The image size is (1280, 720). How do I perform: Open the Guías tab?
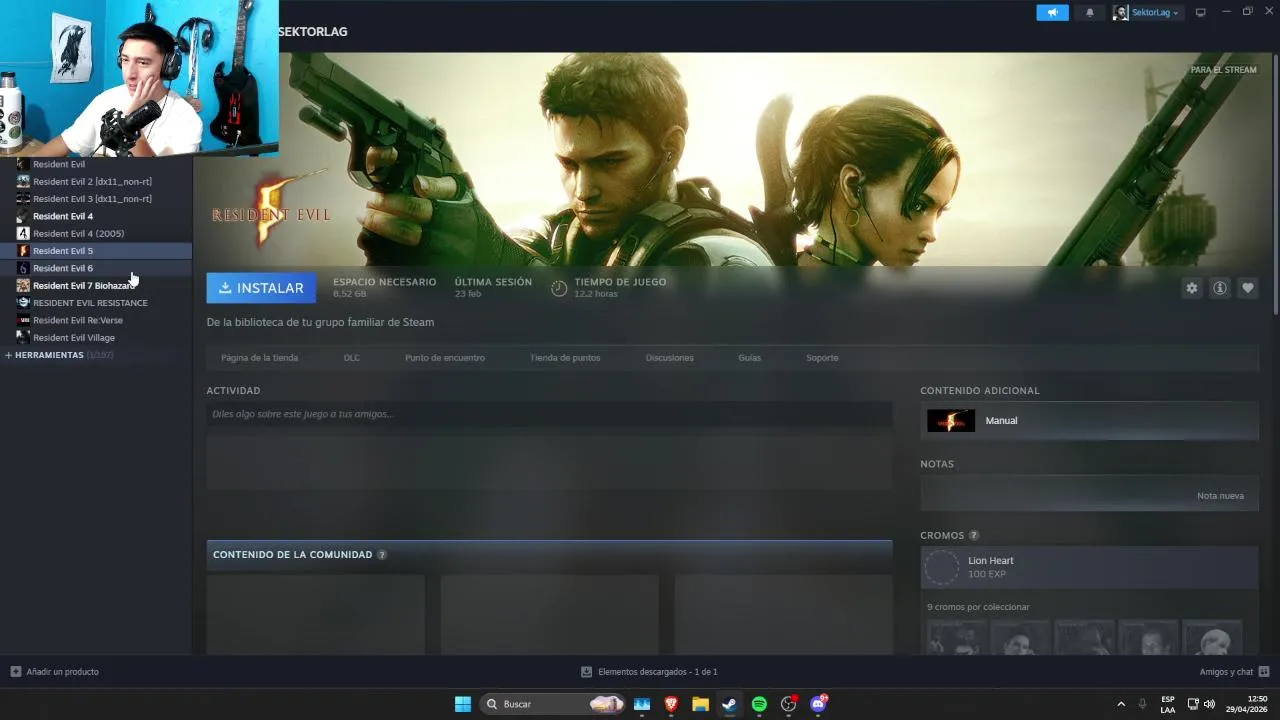749,358
